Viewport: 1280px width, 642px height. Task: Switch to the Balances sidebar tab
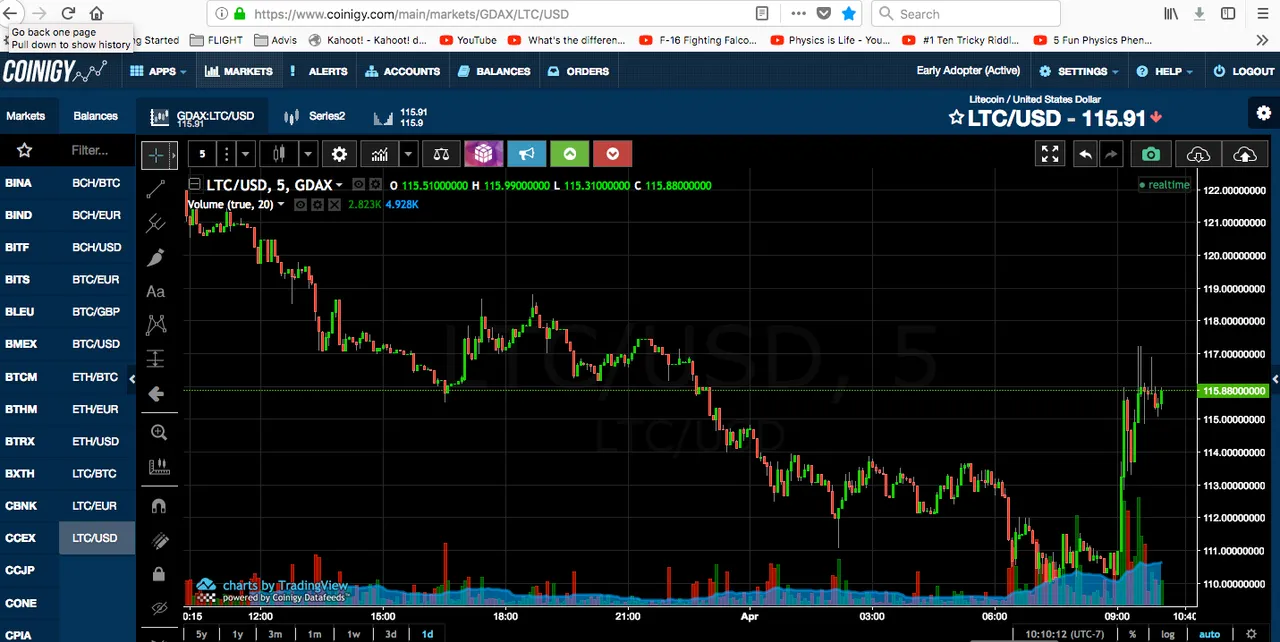click(x=95, y=116)
